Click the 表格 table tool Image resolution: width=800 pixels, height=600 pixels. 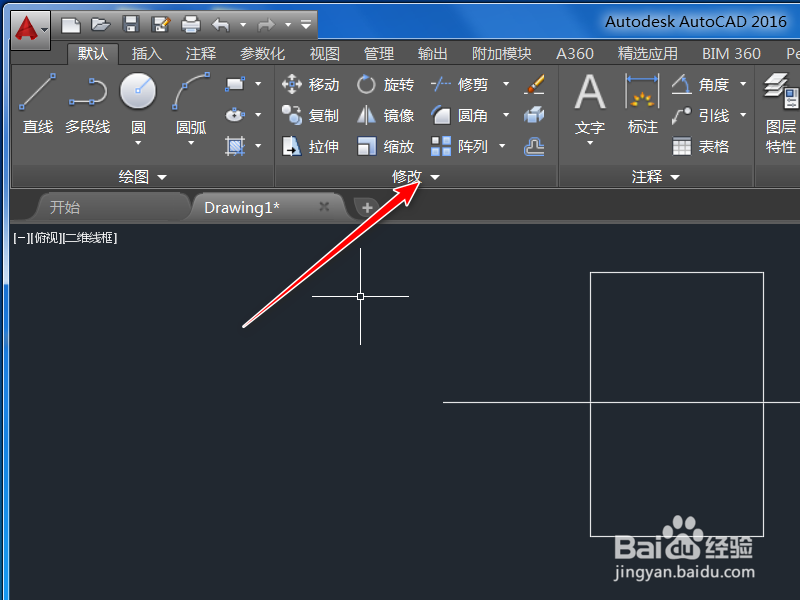pos(700,146)
